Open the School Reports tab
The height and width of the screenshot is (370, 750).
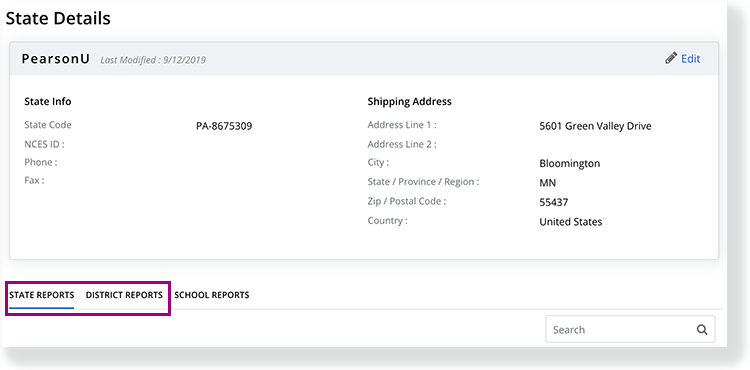tap(211, 295)
